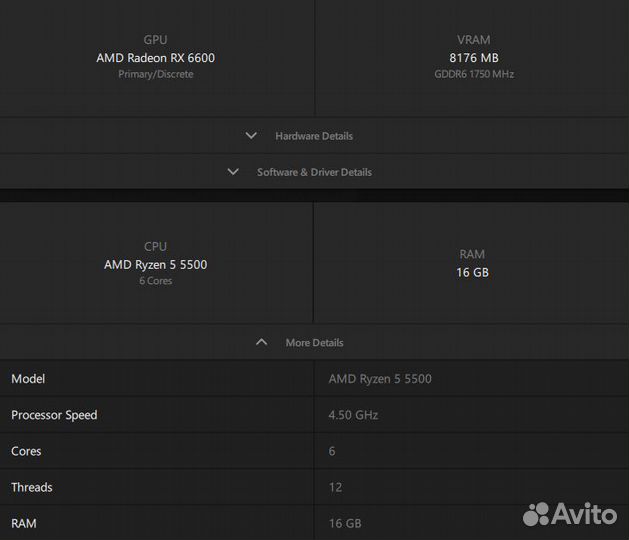Select the 16 GB RAM tile value
The width and height of the screenshot is (629, 540).
coord(472,272)
